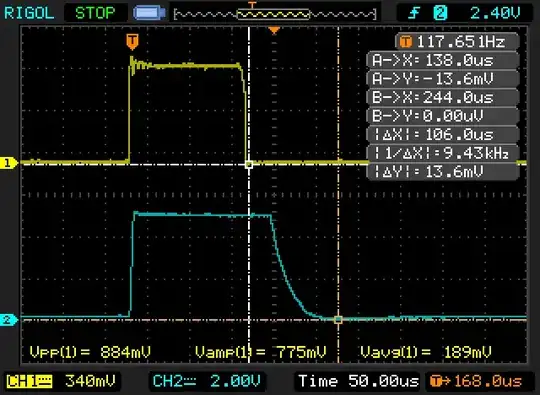Viewport: 540px width, 395px height.
Task: Click the trigger source channel 2 icon
Action: 440,13
